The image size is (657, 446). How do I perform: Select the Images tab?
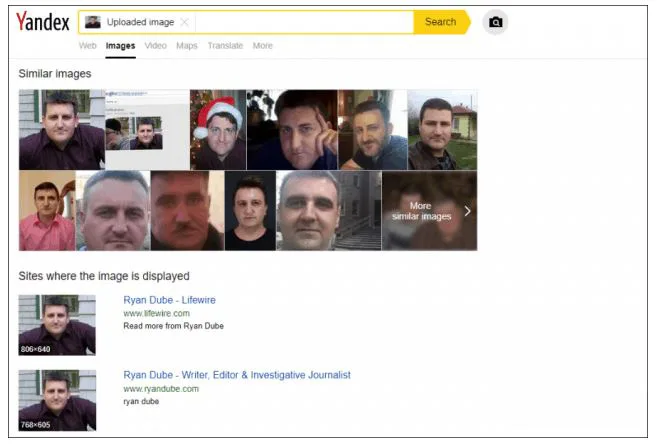point(120,46)
